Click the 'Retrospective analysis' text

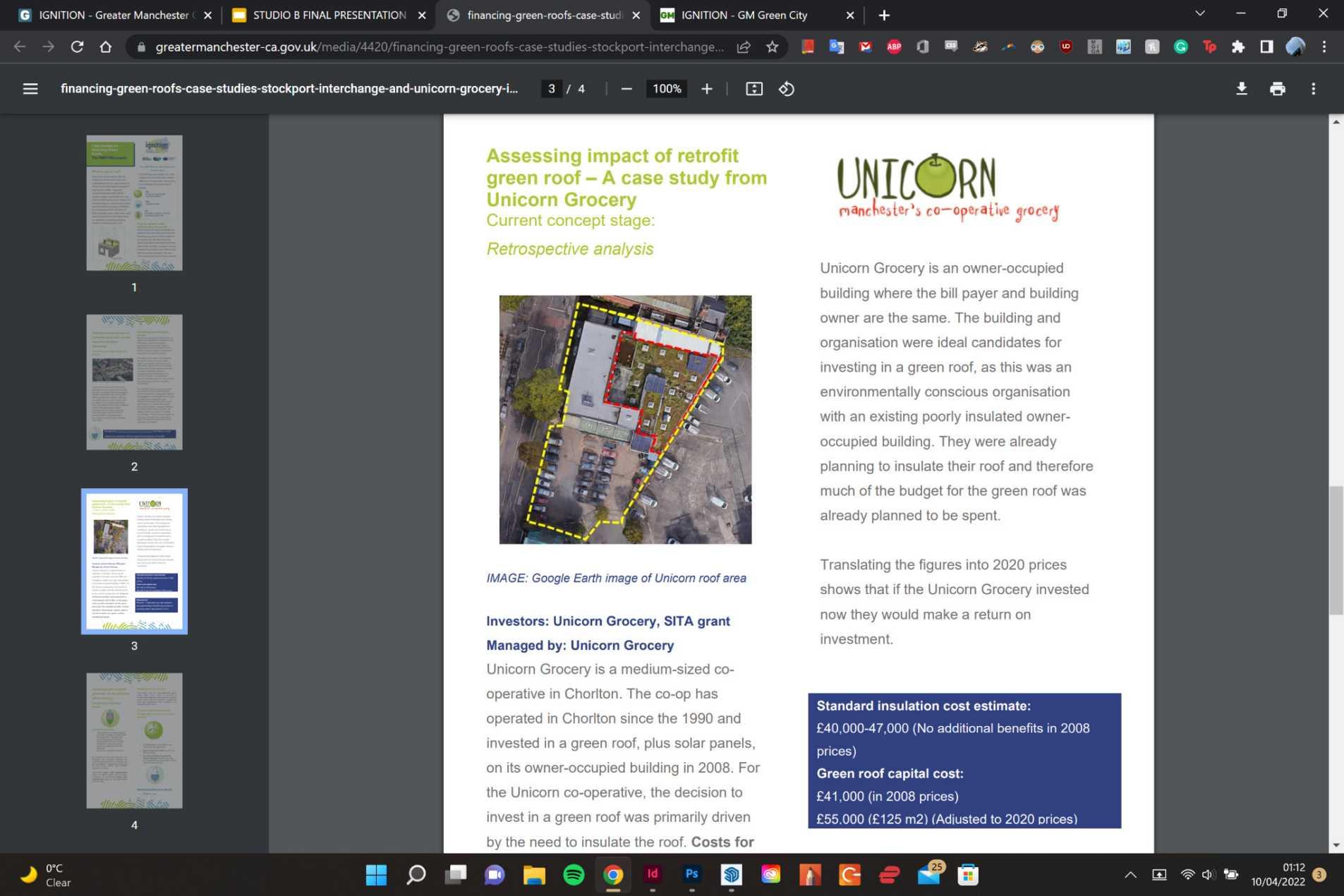[x=570, y=249]
